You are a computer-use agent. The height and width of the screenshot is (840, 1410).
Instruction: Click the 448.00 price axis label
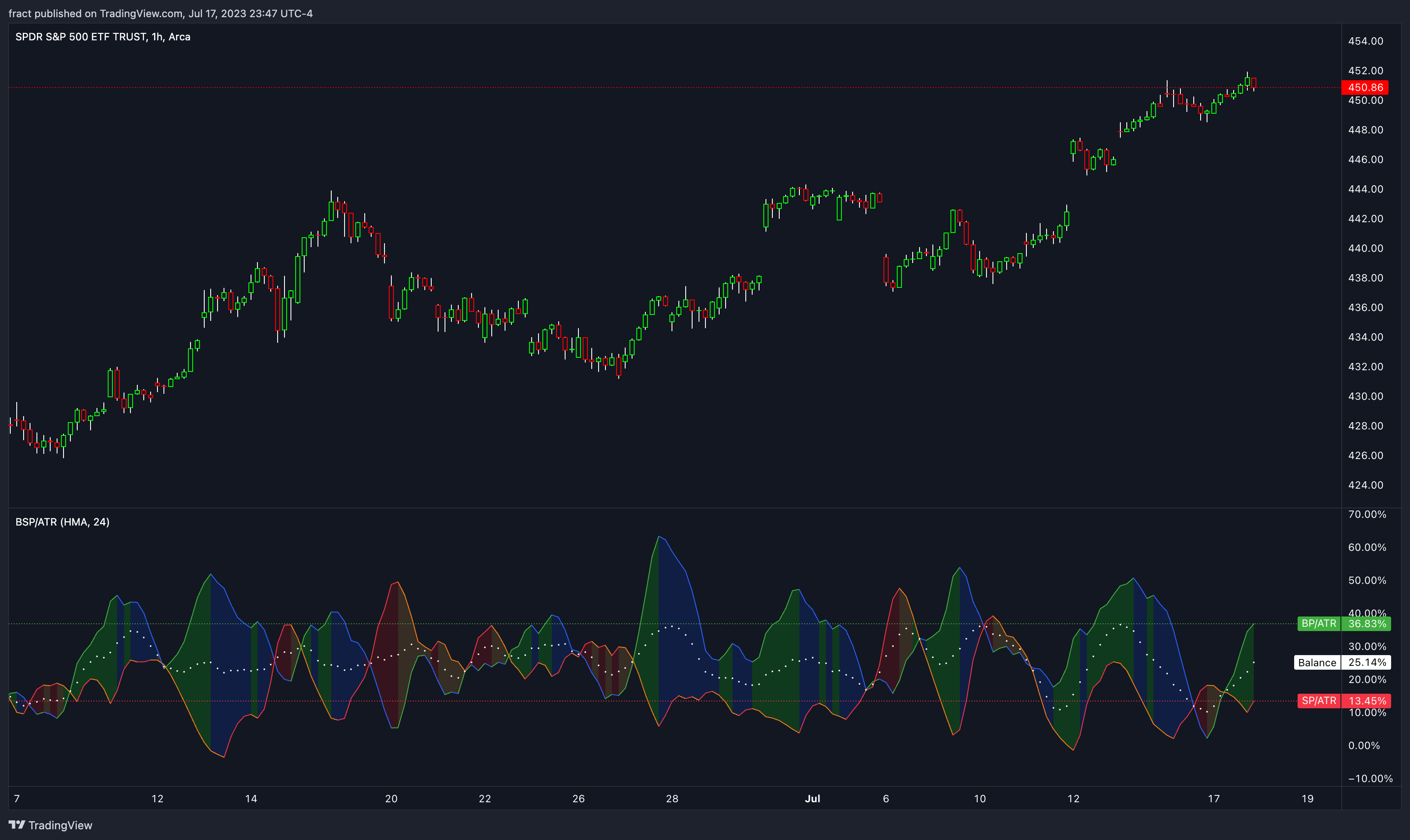point(1365,130)
